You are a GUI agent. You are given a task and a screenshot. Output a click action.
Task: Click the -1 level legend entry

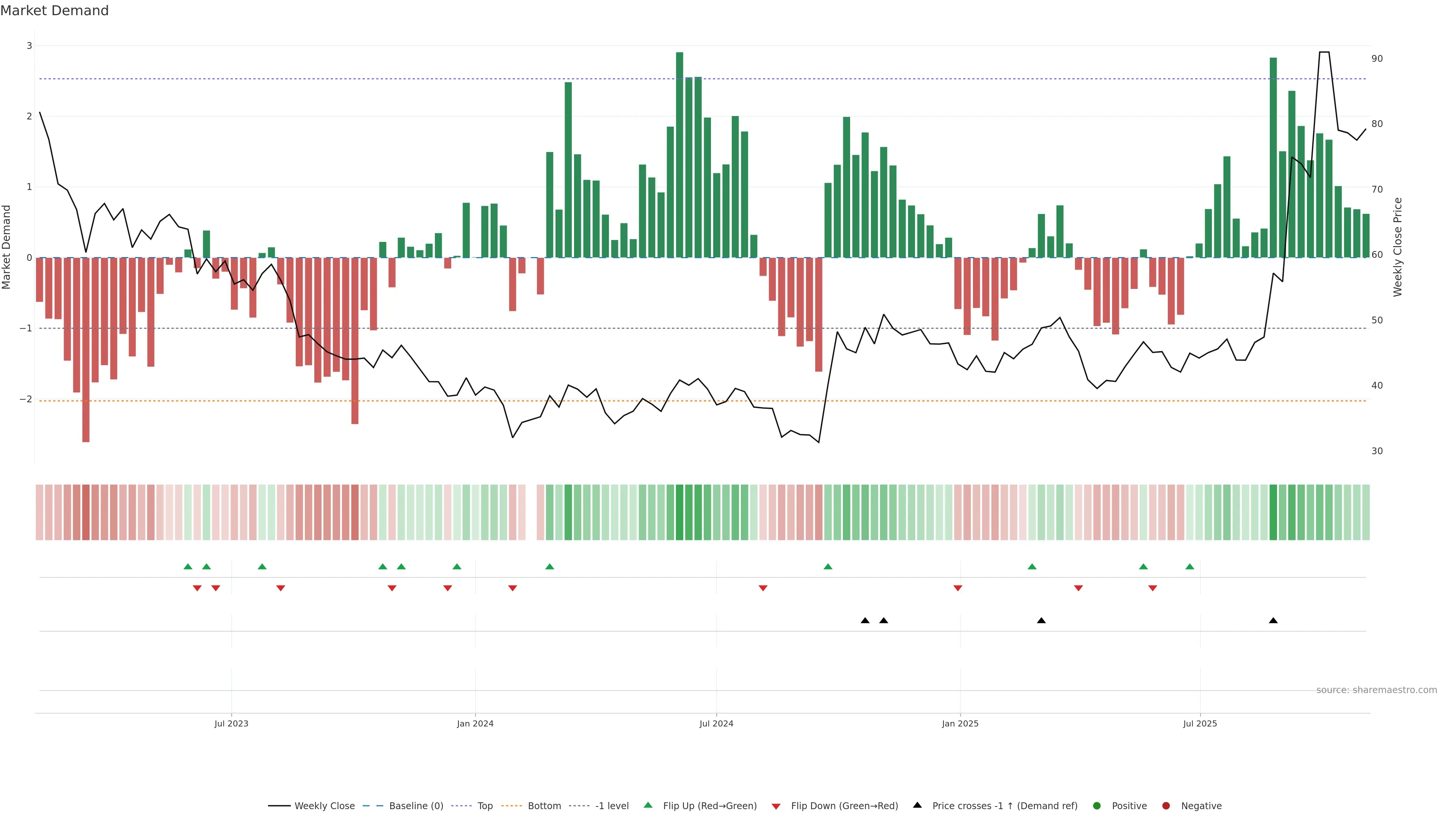point(612,805)
